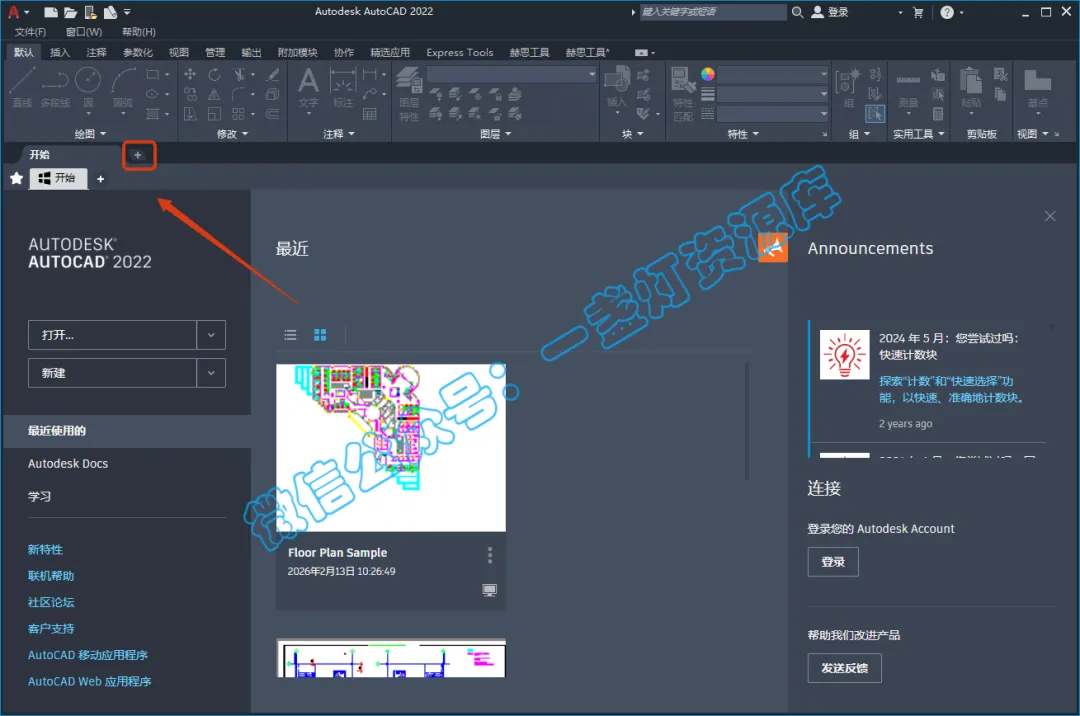Viewport: 1080px width, 716px height.
Task: Open the AutoCAD Web 应用程序 link
Action: click(x=90, y=682)
